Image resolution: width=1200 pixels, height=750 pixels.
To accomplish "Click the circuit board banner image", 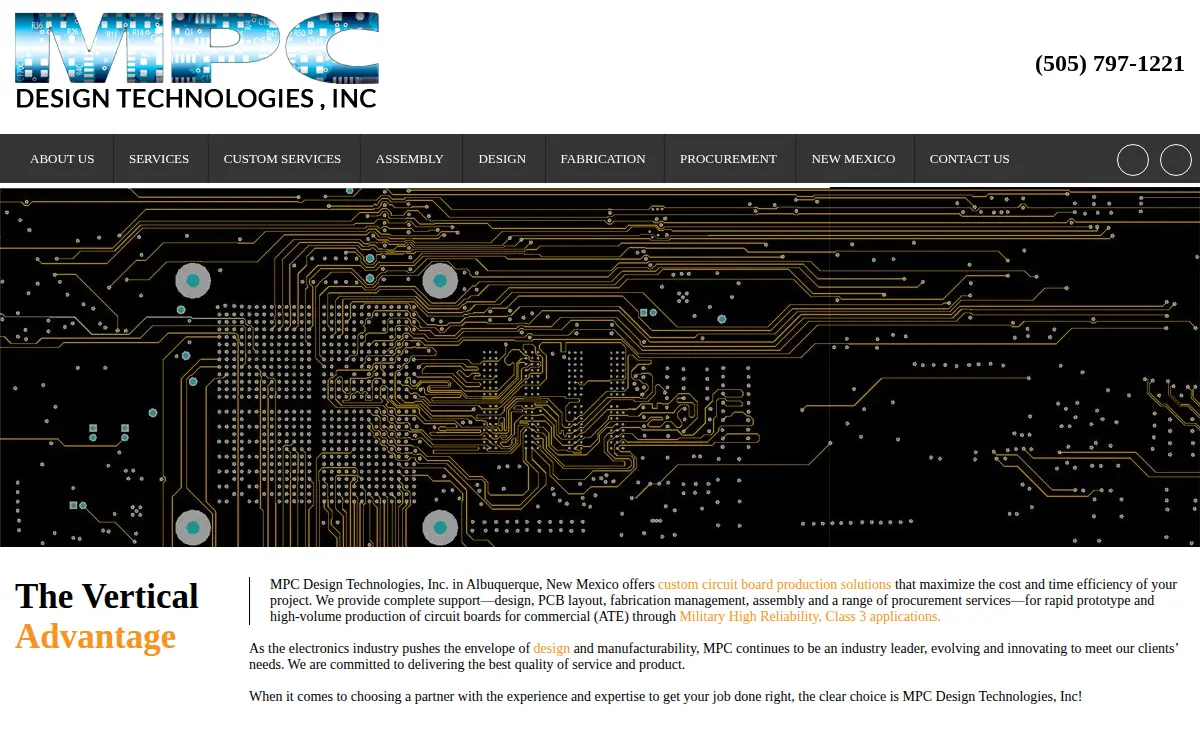I will click(x=600, y=367).
